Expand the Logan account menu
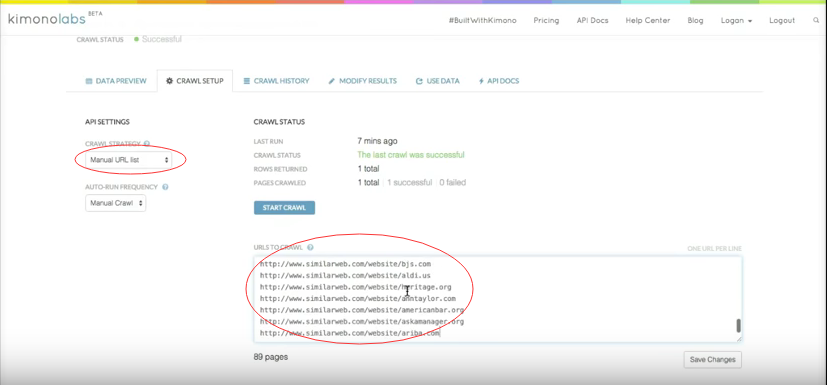The image size is (827, 385). 736,21
